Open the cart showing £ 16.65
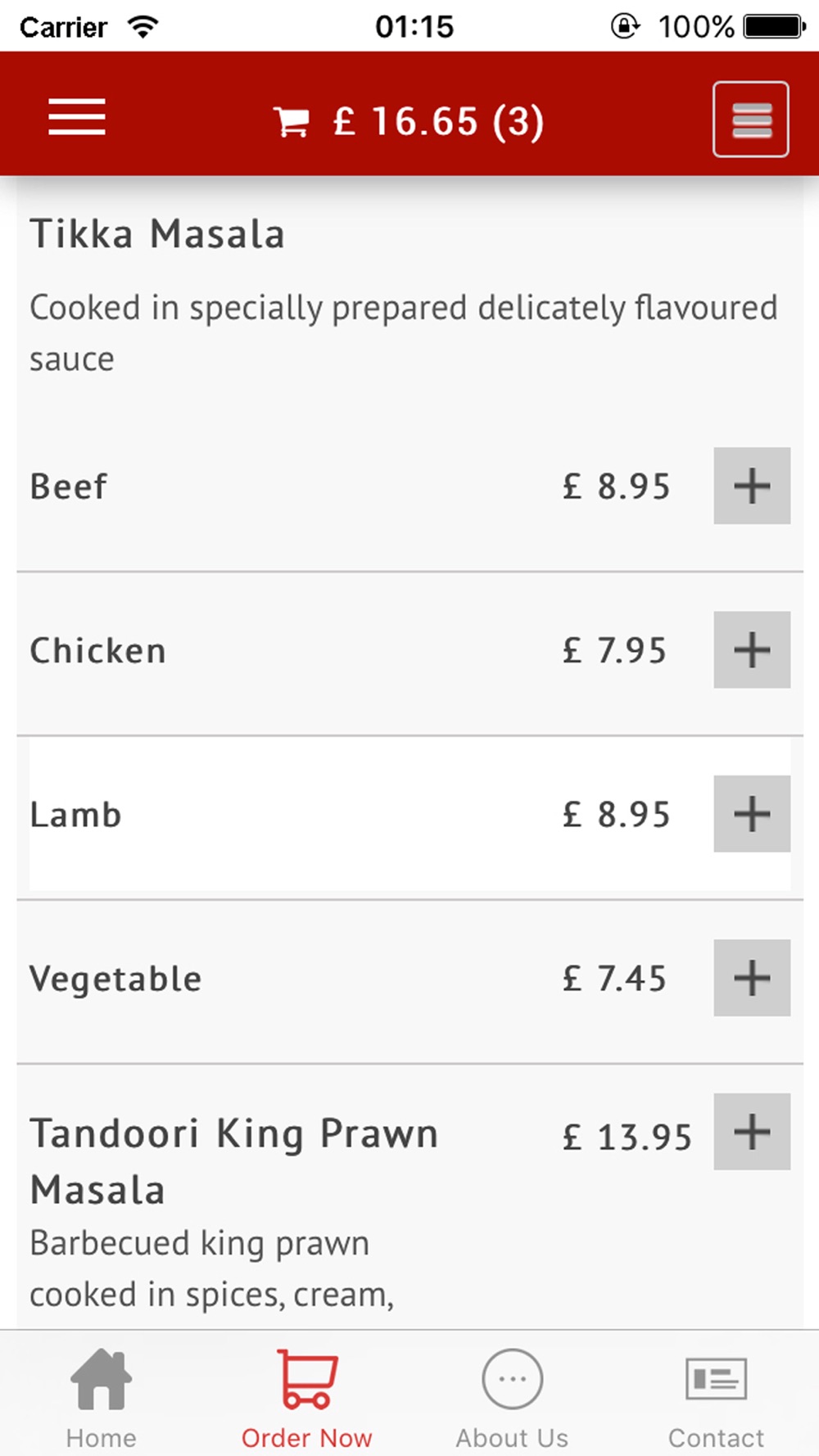This screenshot has width=819, height=1456. [409, 121]
